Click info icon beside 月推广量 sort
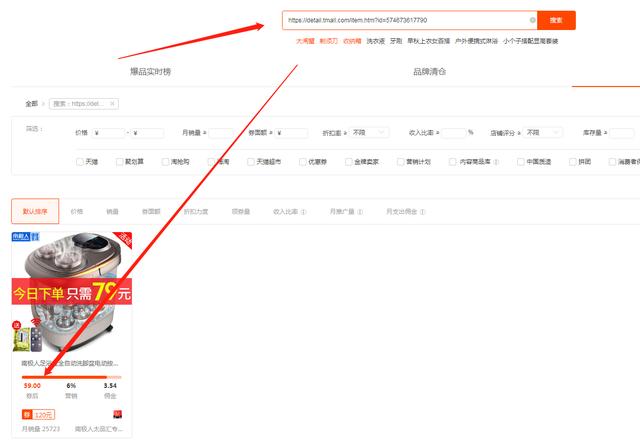The width and height of the screenshot is (640, 448). pos(360,212)
